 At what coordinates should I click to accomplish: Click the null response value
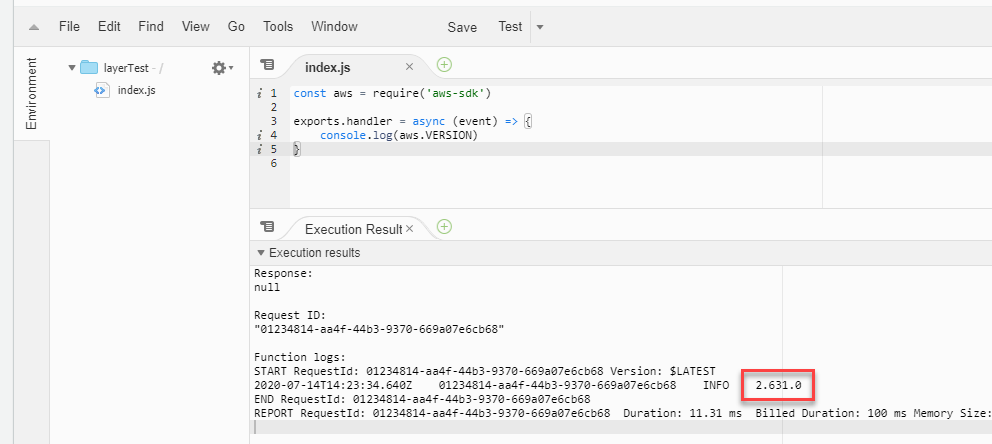[266, 287]
